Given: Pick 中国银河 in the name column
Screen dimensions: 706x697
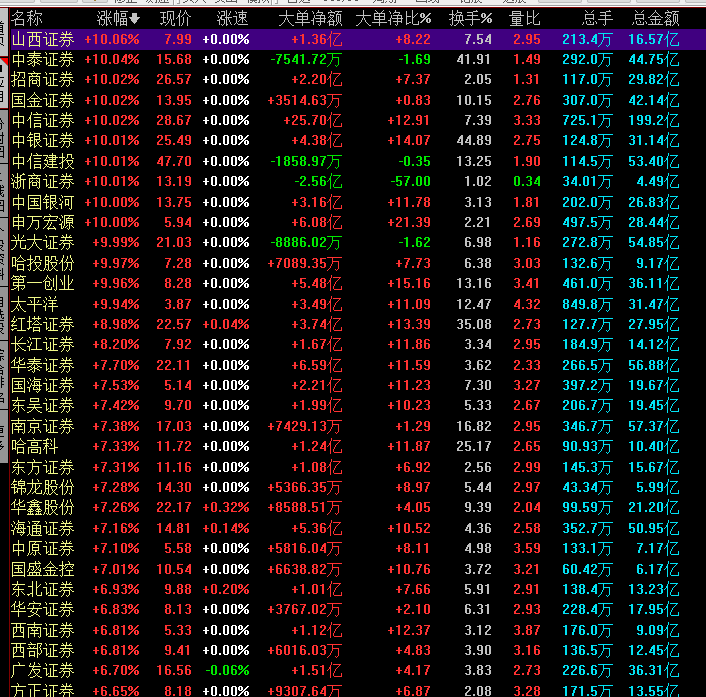Looking at the screenshot, I should coord(43,202).
